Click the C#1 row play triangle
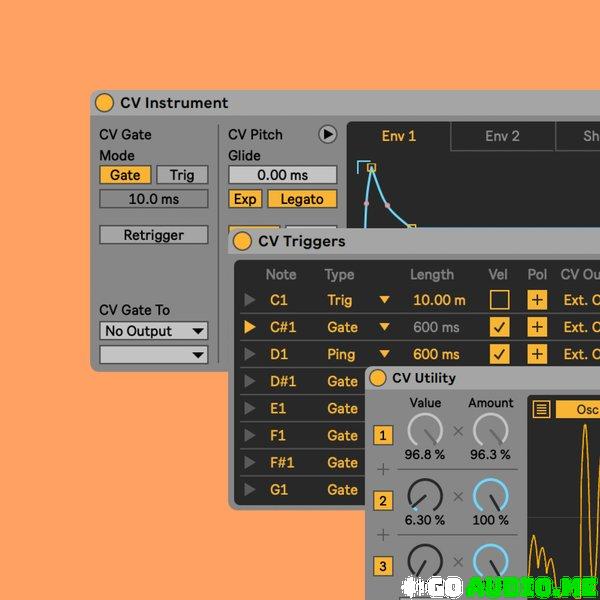Screen dimensions: 600x600 pos(249,327)
